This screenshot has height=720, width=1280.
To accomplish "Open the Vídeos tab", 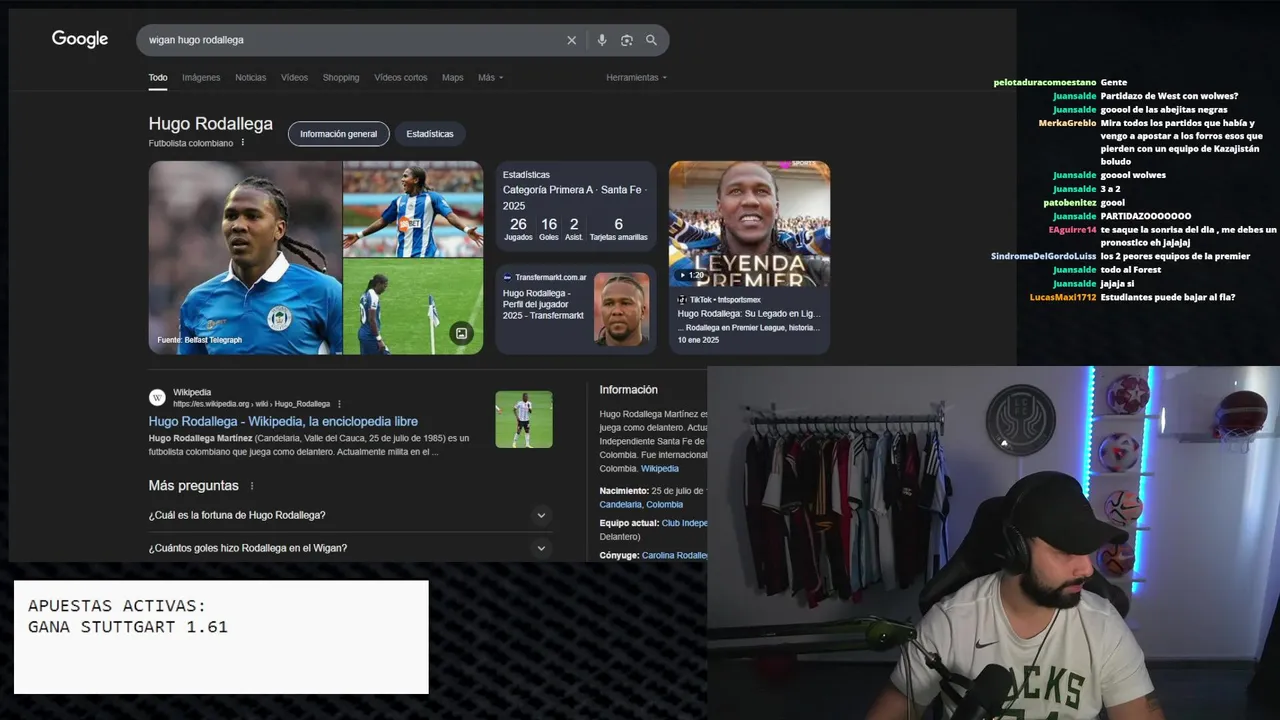I will pos(294,78).
